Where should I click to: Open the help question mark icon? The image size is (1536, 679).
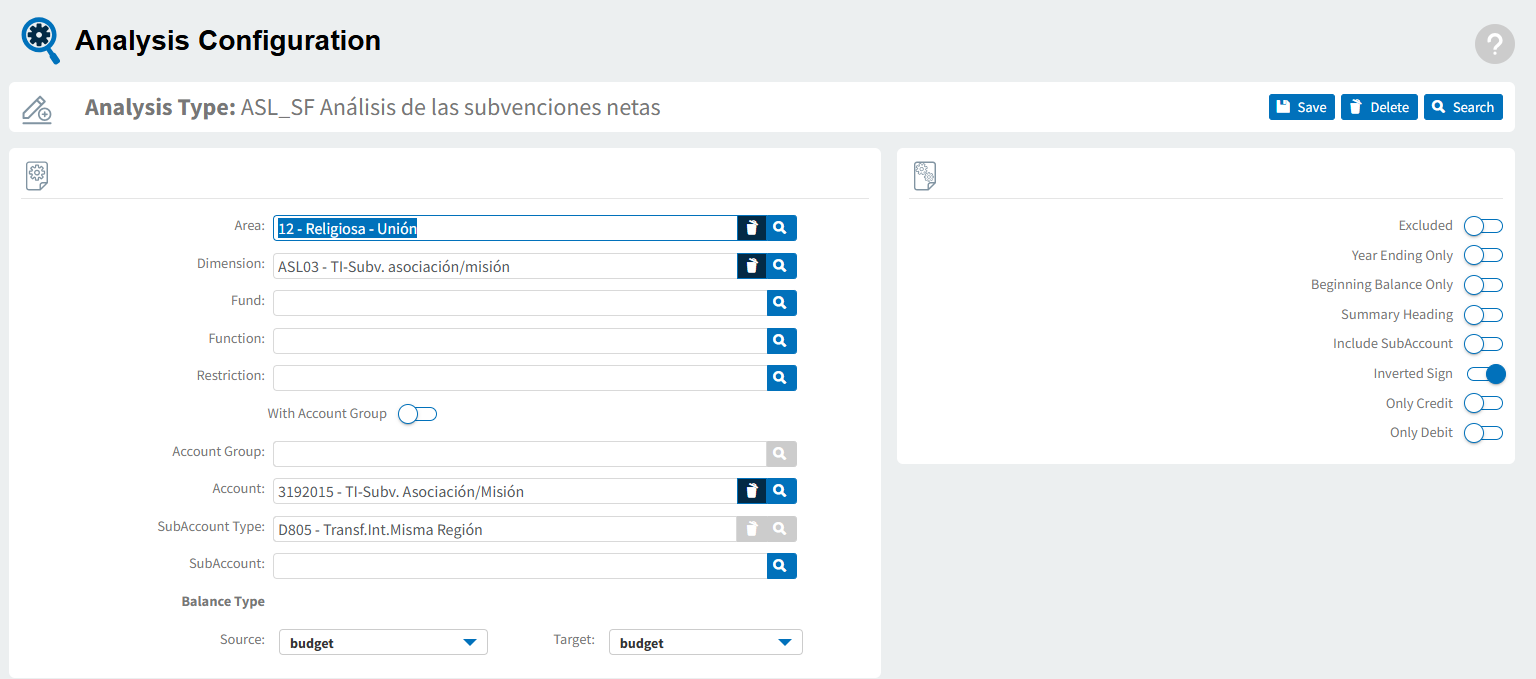pos(1494,44)
